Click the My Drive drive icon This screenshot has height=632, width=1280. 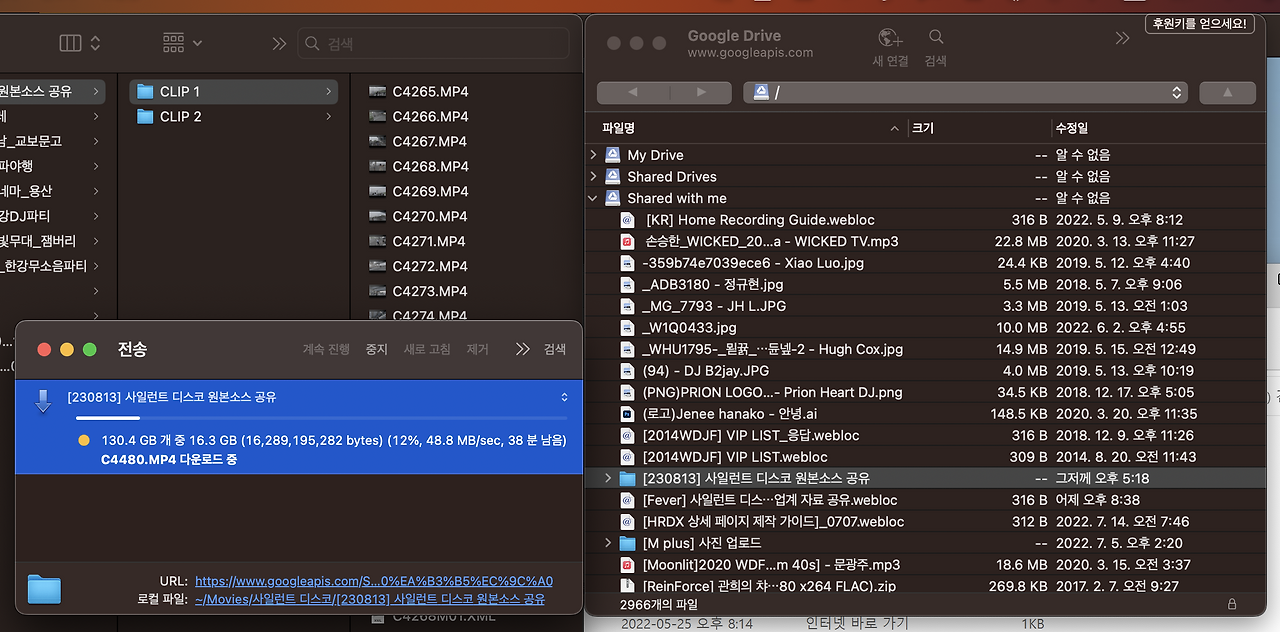coord(612,155)
